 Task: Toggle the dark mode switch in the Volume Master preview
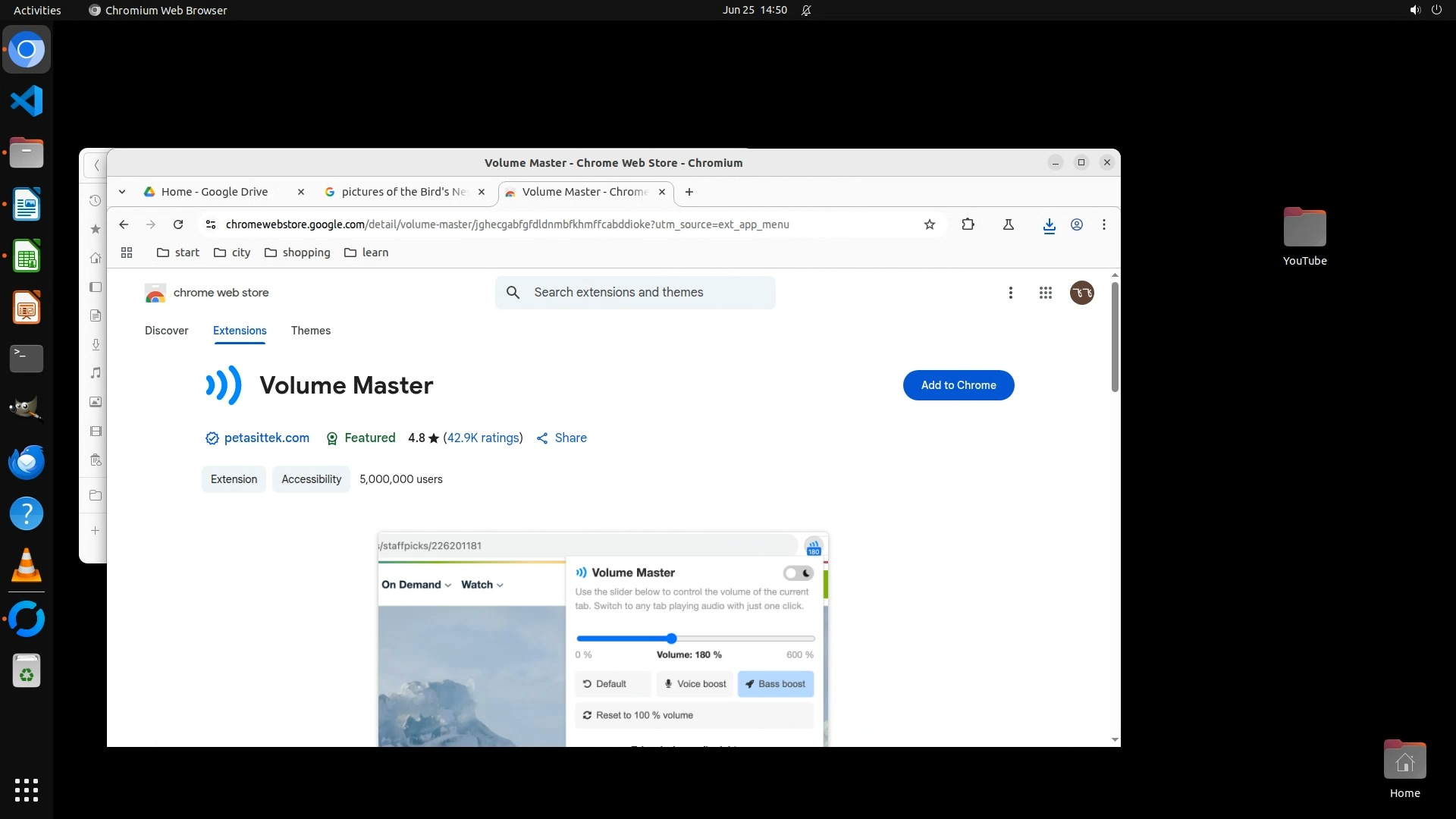(x=799, y=573)
